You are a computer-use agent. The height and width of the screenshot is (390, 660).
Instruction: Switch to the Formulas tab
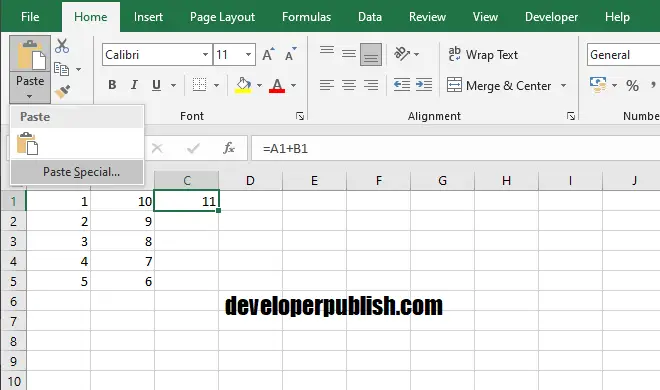coord(306,17)
